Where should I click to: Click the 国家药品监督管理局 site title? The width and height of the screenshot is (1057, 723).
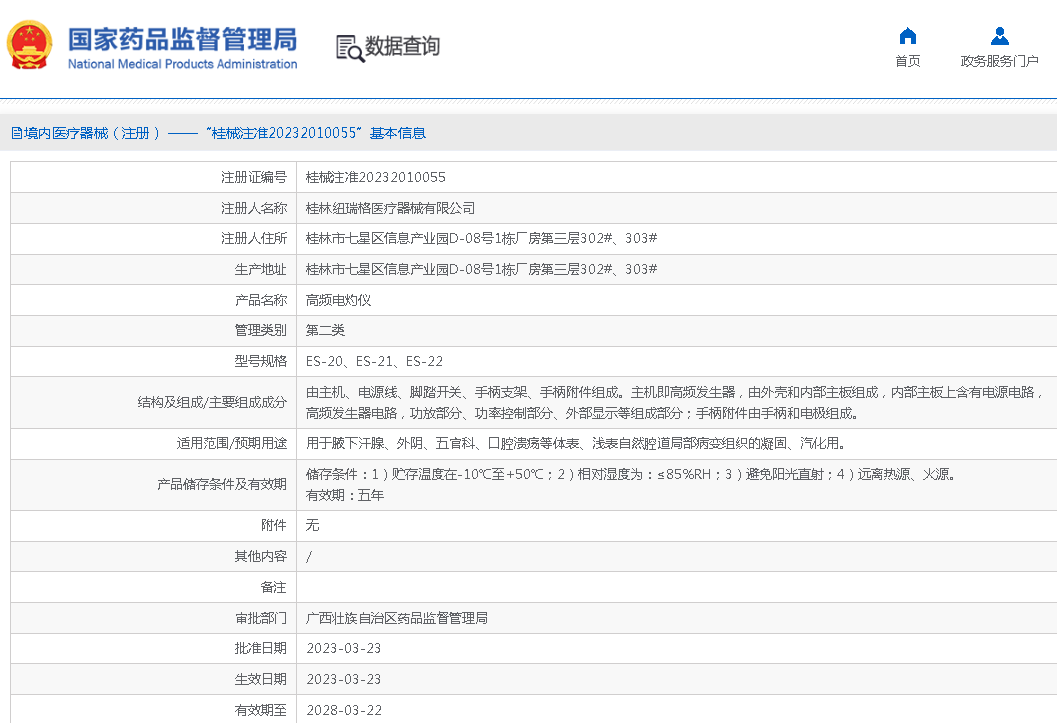pos(182,39)
